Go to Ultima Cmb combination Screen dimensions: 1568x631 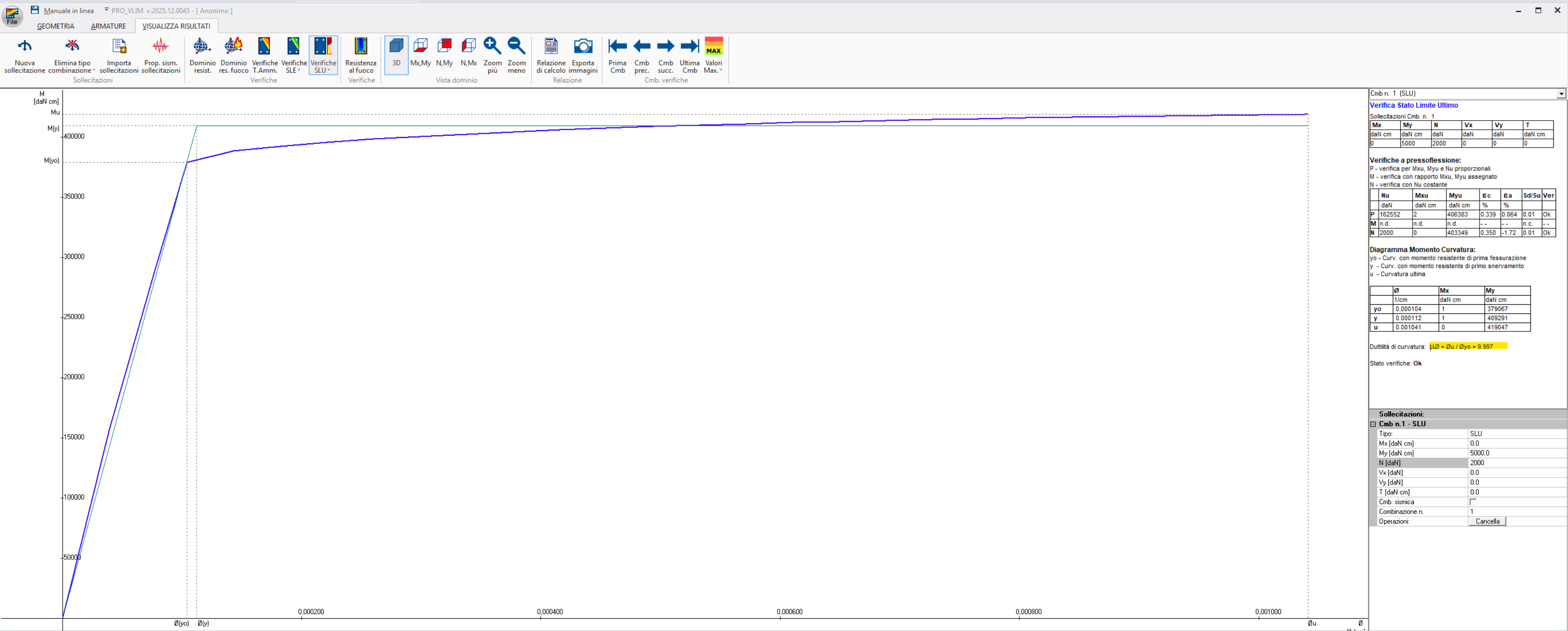pos(689,47)
